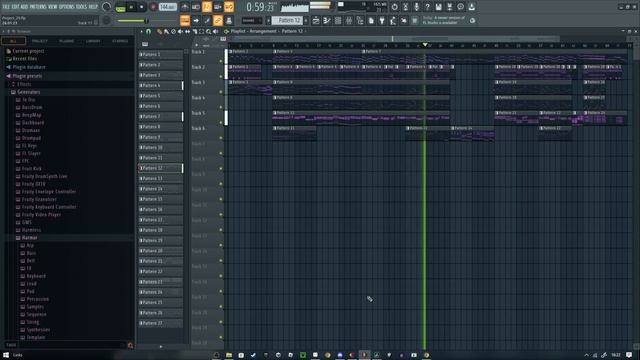Arm the Record button

click(x=153, y=7)
